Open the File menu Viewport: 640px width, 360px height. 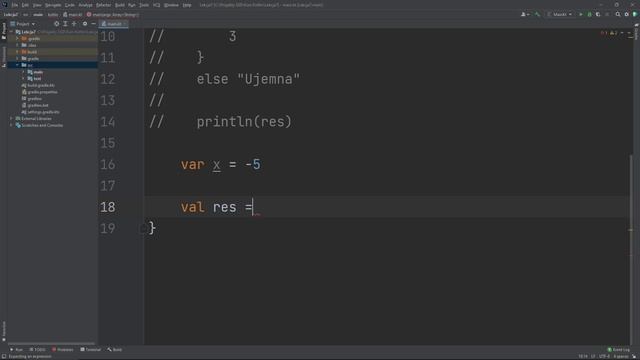tap(15, 5)
